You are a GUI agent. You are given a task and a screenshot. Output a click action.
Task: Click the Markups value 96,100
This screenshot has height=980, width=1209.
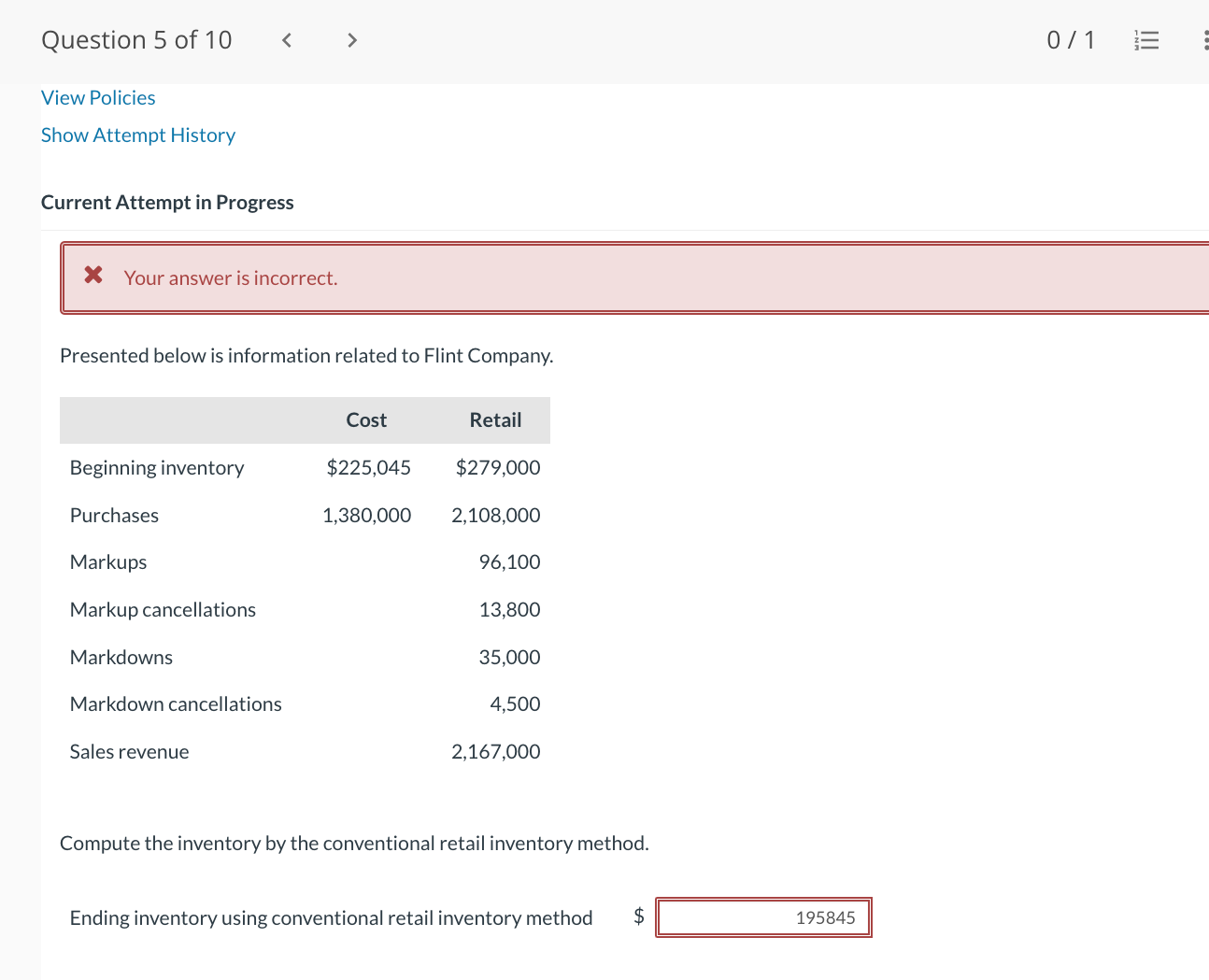click(509, 562)
